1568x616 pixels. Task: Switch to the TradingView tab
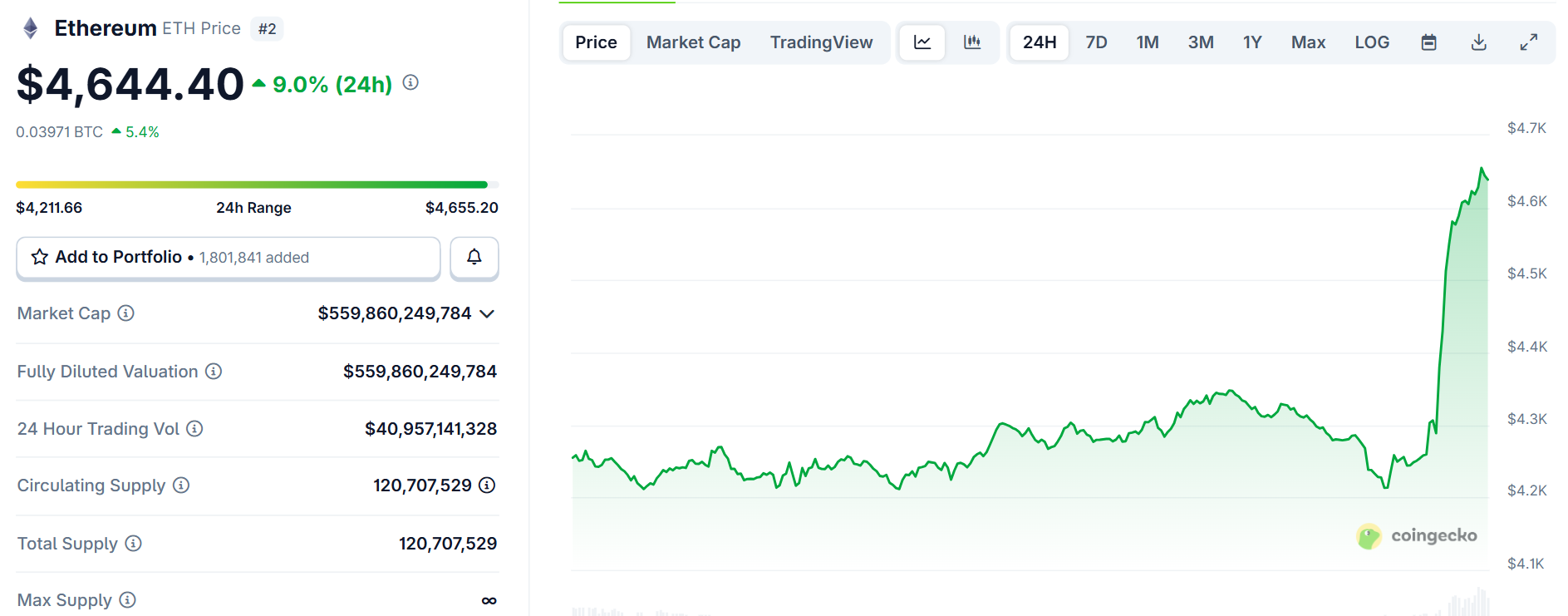pyautogui.click(x=821, y=42)
